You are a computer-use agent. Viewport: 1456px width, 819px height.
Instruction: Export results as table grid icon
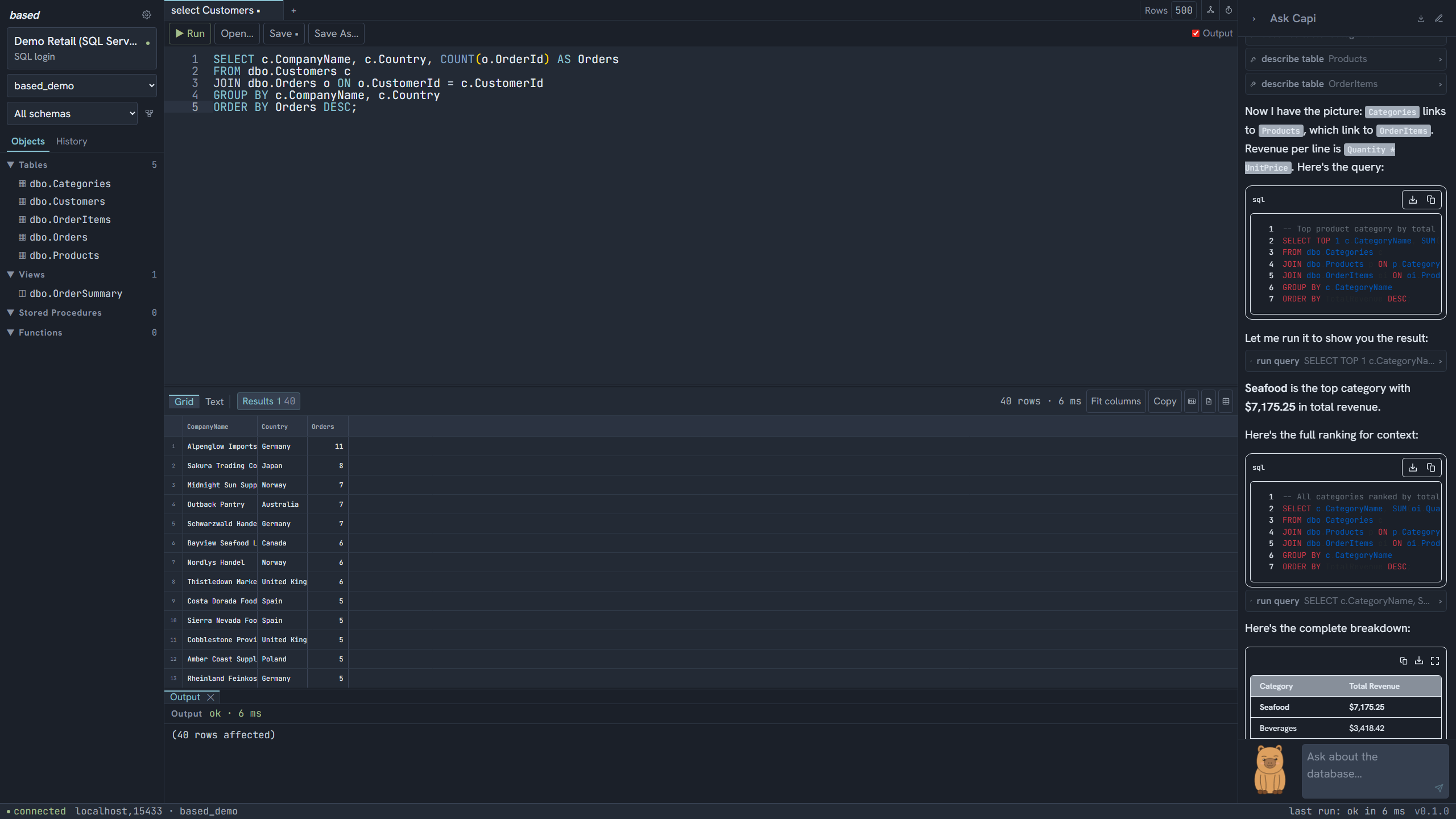click(1226, 402)
